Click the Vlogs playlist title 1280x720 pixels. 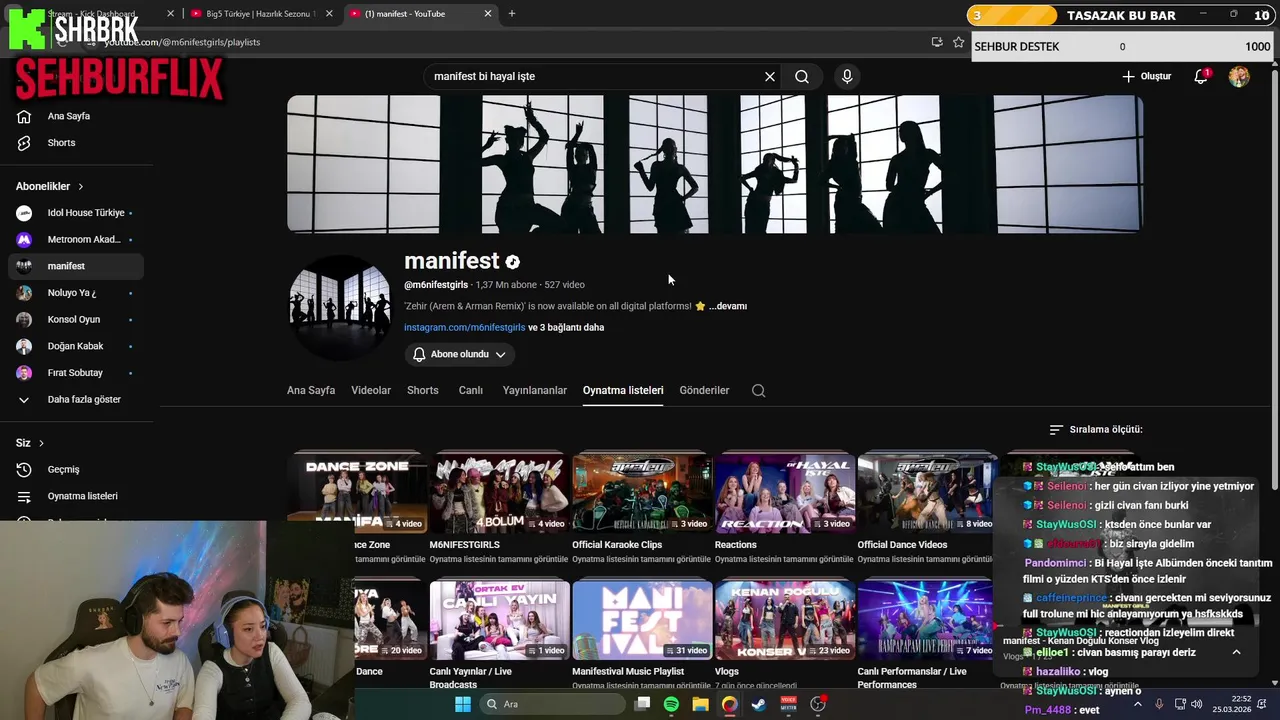click(x=727, y=672)
